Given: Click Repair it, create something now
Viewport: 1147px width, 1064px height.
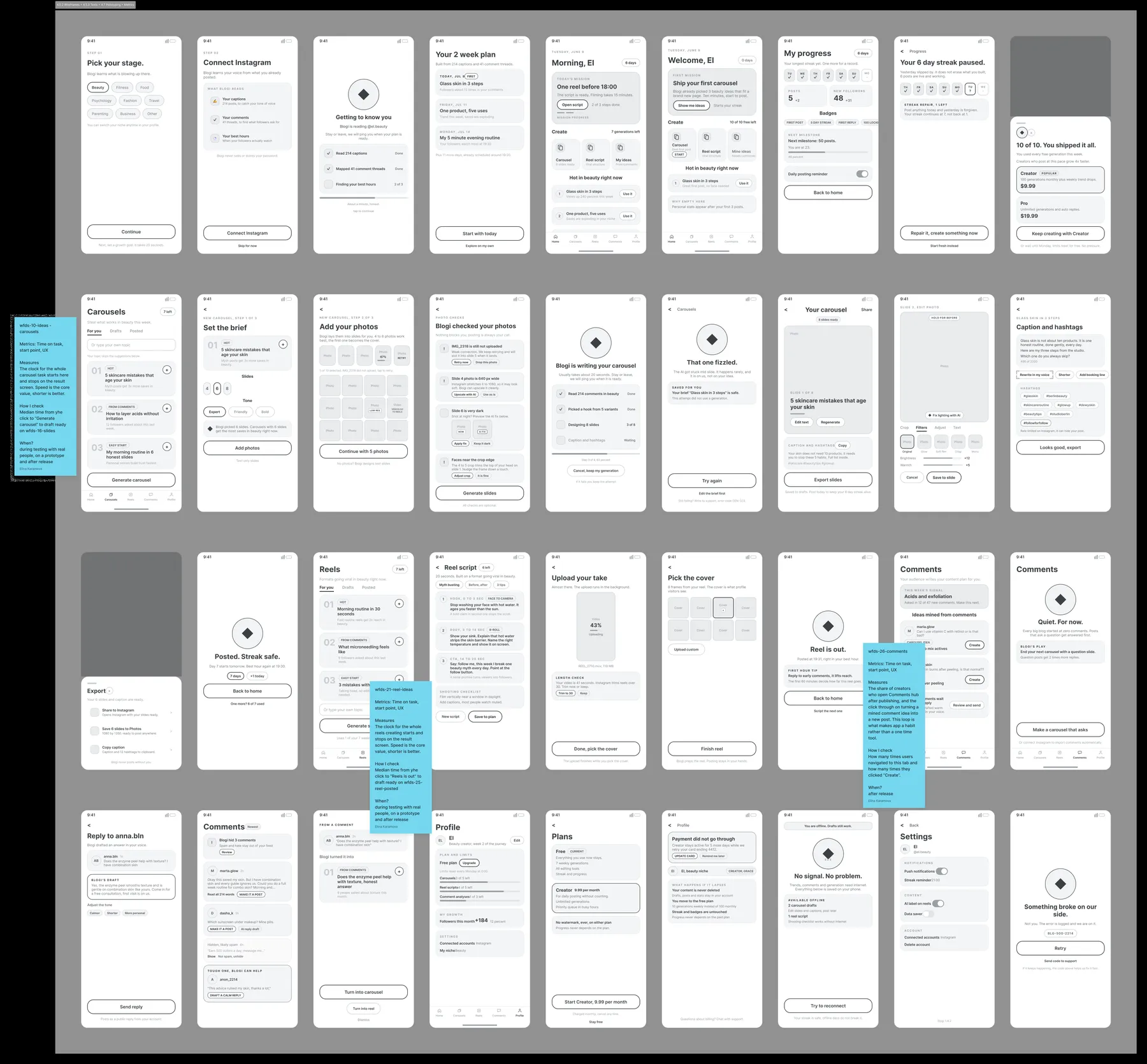Looking at the screenshot, I should coord(944,233).
